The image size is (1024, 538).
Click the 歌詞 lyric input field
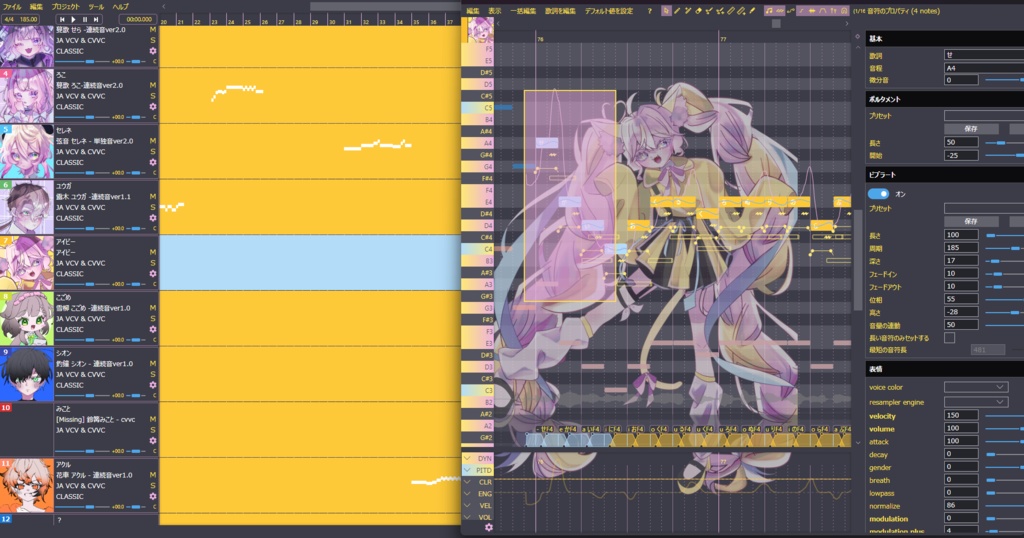coord(984,55)
